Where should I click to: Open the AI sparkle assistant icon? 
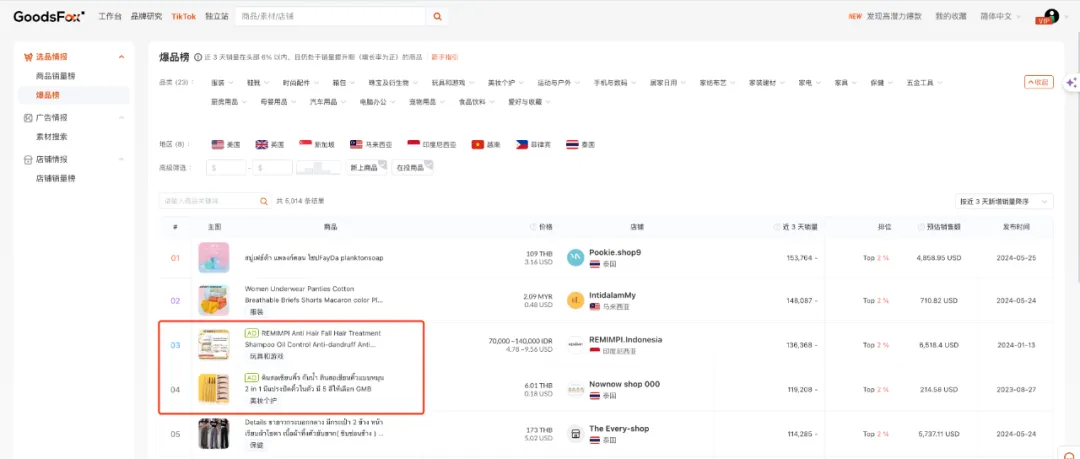(x=1072, y=82)
